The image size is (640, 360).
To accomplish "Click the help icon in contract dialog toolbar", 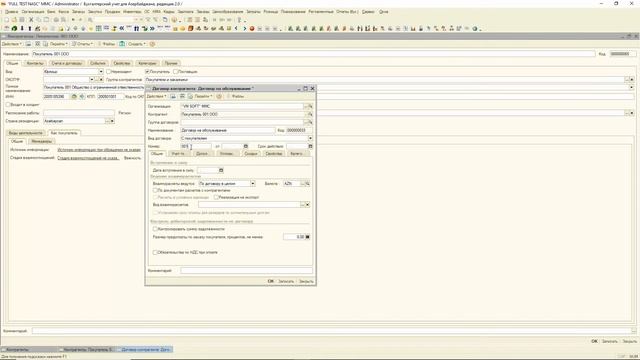I will click(x=219, y=96).
